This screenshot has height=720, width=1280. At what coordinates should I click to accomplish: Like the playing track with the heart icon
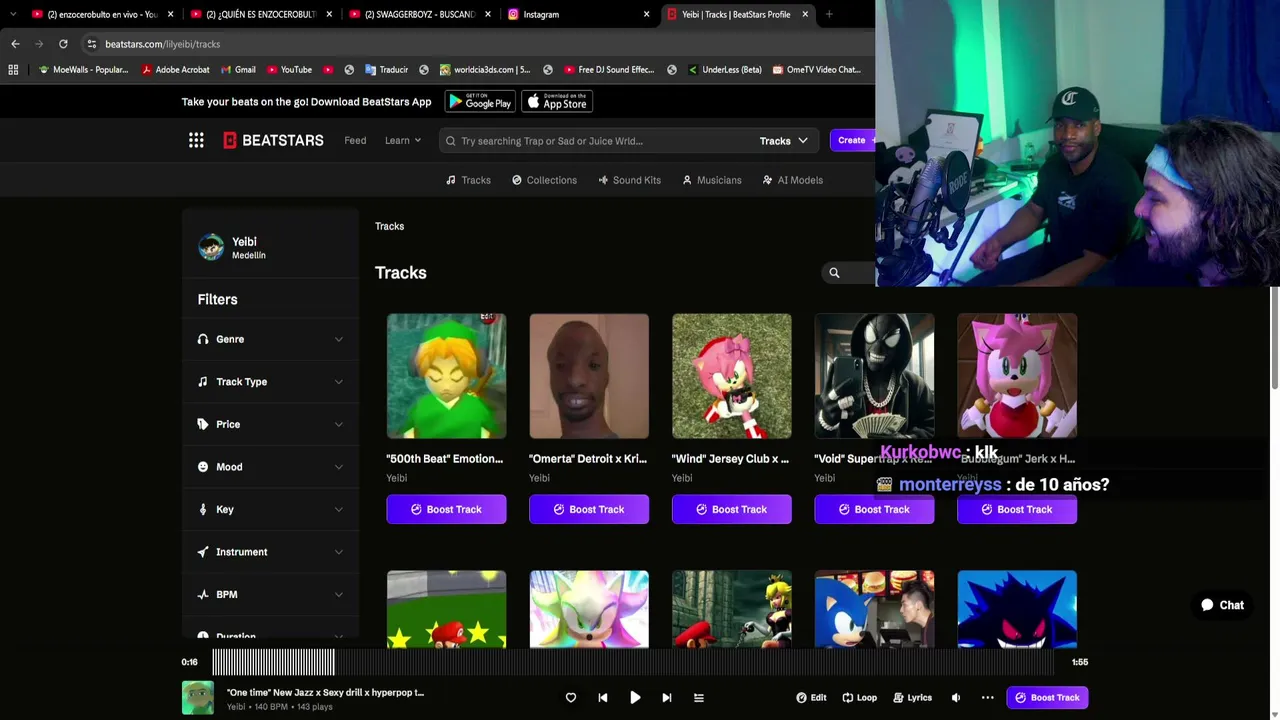[x=571, y=698]
